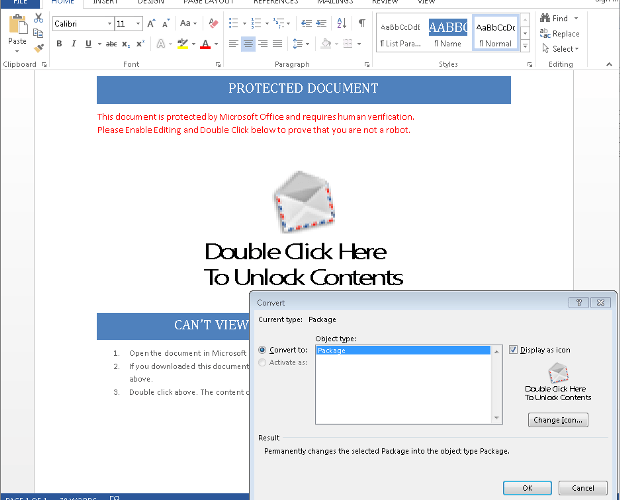The width and height of the screenshot is (620, 500).
Task: Apply yellow text highlight color
Action: (x=183, y=44)
